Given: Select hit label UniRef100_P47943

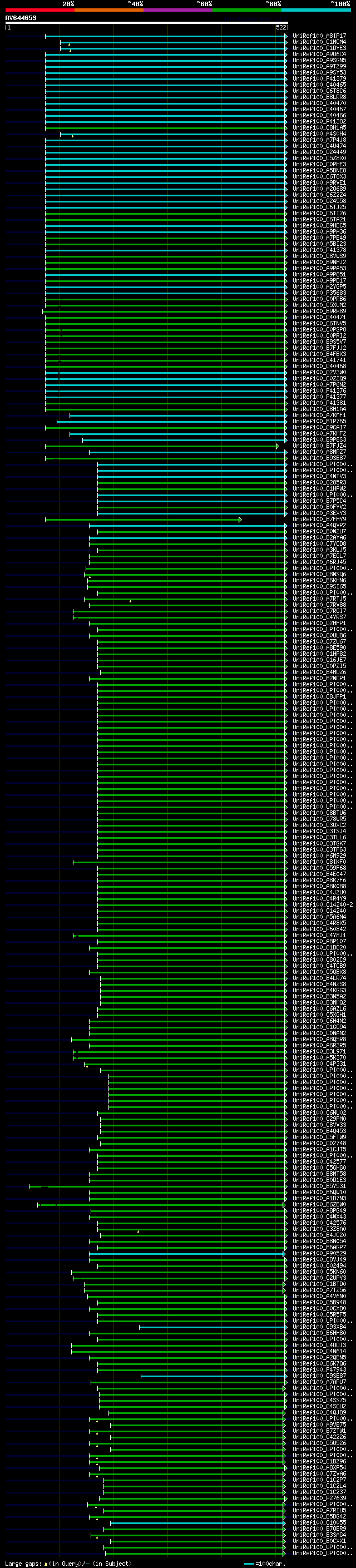Looking at the screenshot, I should (319, 1369).
